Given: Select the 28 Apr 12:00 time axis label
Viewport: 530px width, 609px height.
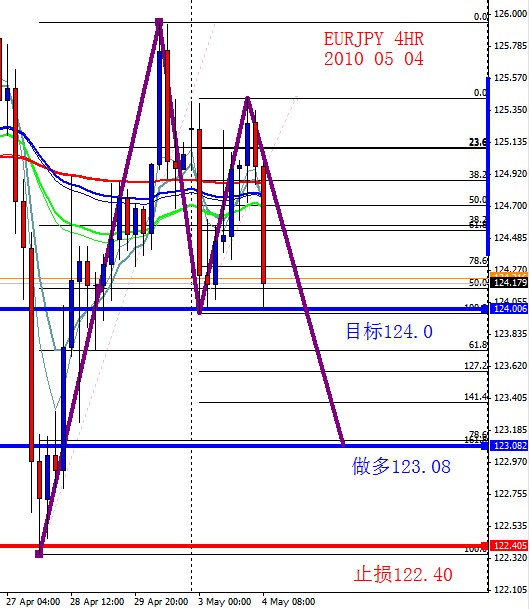Looking at the screenshot, I should [x=97, y=602].
